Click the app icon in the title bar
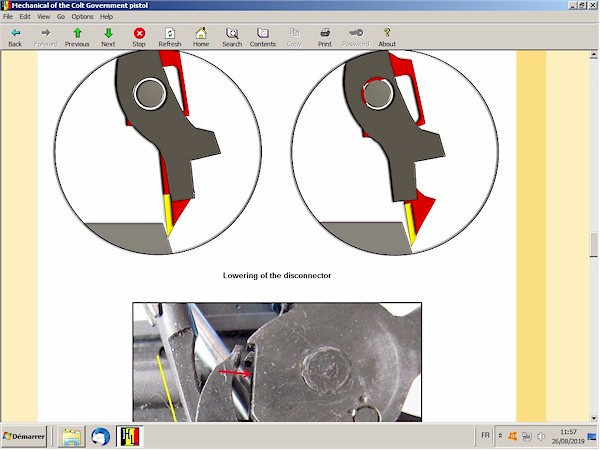600x450 pixels. (x=6, y=5)
